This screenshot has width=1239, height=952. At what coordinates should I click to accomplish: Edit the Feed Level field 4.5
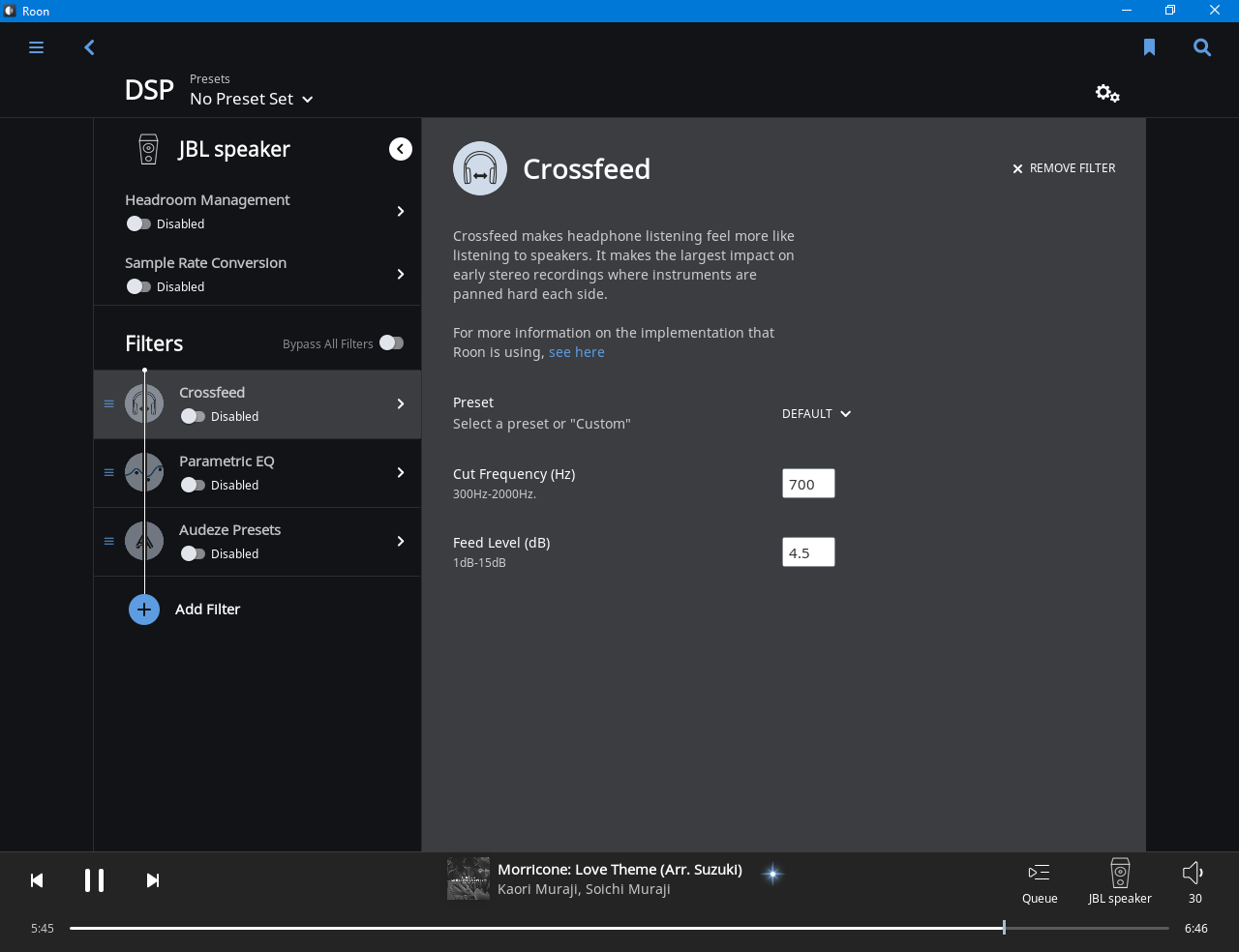coord(808,552)
